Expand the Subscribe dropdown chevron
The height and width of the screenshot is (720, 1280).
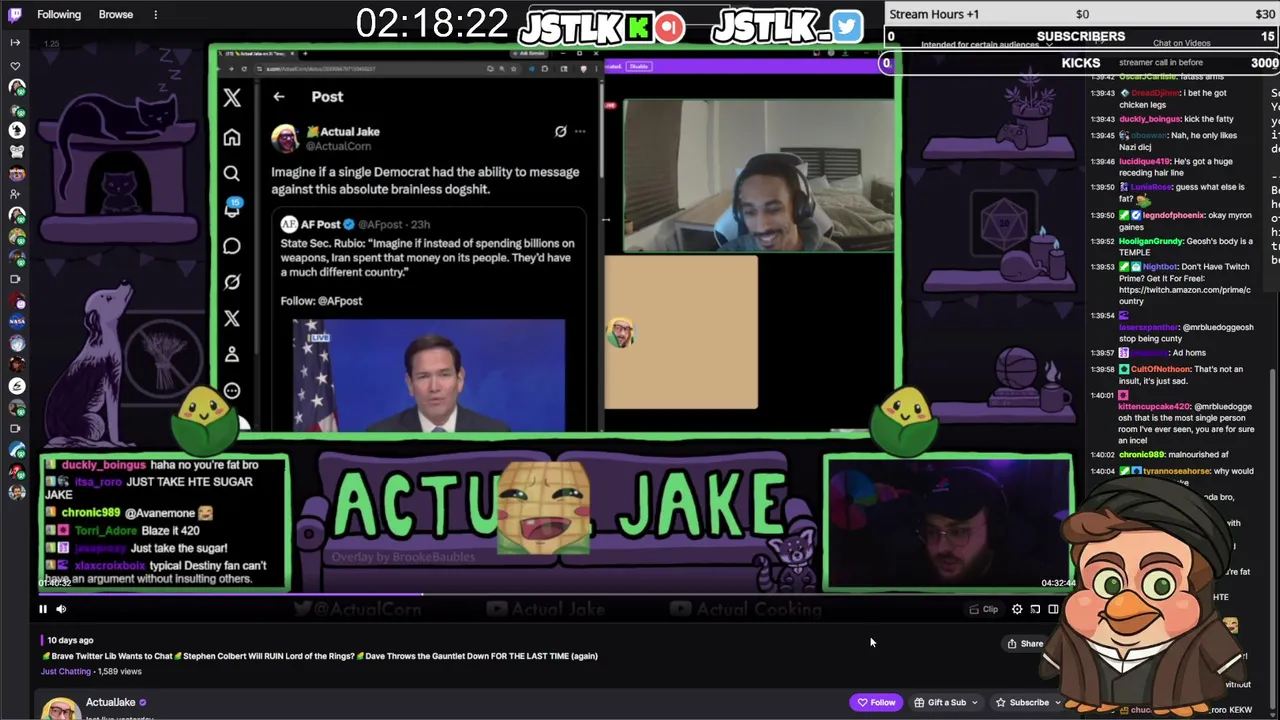click(x=1057, y=702)
